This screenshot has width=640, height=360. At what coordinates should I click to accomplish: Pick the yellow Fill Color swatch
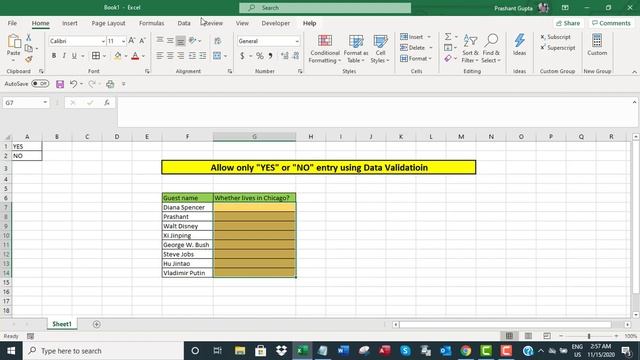[x=117, y=56]
